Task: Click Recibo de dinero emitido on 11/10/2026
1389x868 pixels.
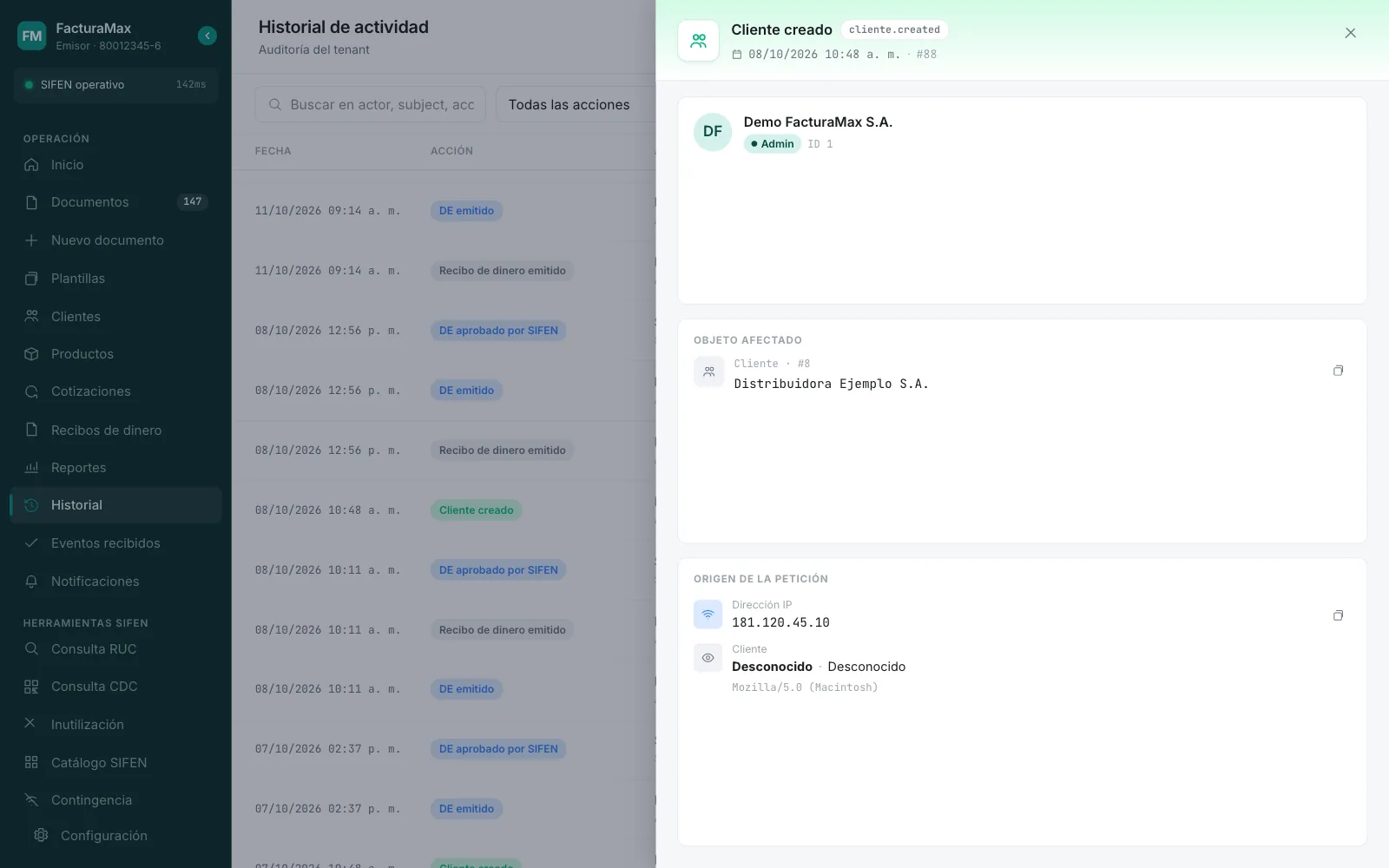Action: tap(502, 271)
